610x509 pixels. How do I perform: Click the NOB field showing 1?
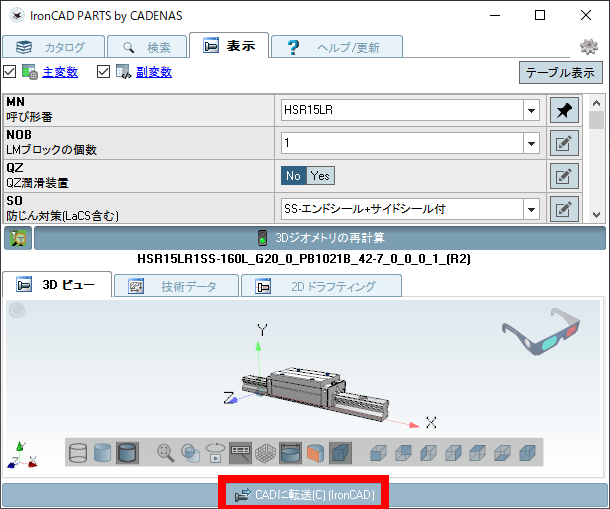click(402, 143)
